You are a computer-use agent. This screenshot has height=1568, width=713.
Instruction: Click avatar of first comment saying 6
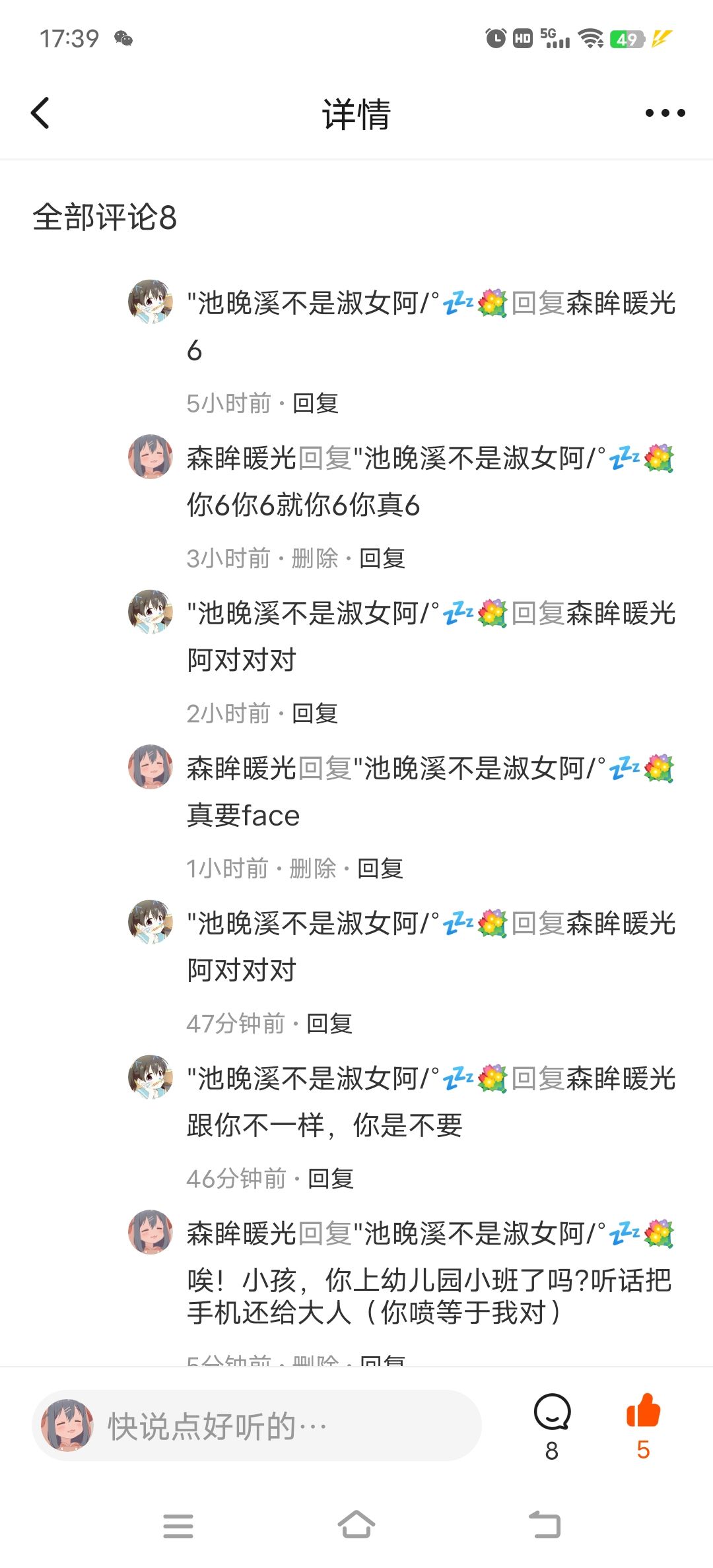151,302
